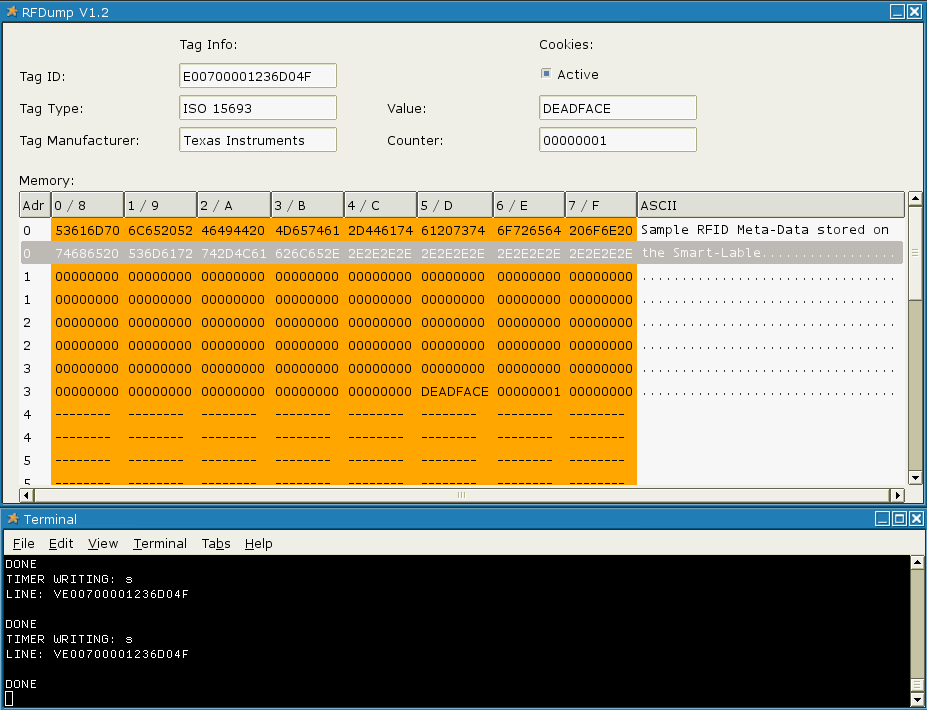
Task: Select memory cell 00000001 in table
Action: point(529,391)
